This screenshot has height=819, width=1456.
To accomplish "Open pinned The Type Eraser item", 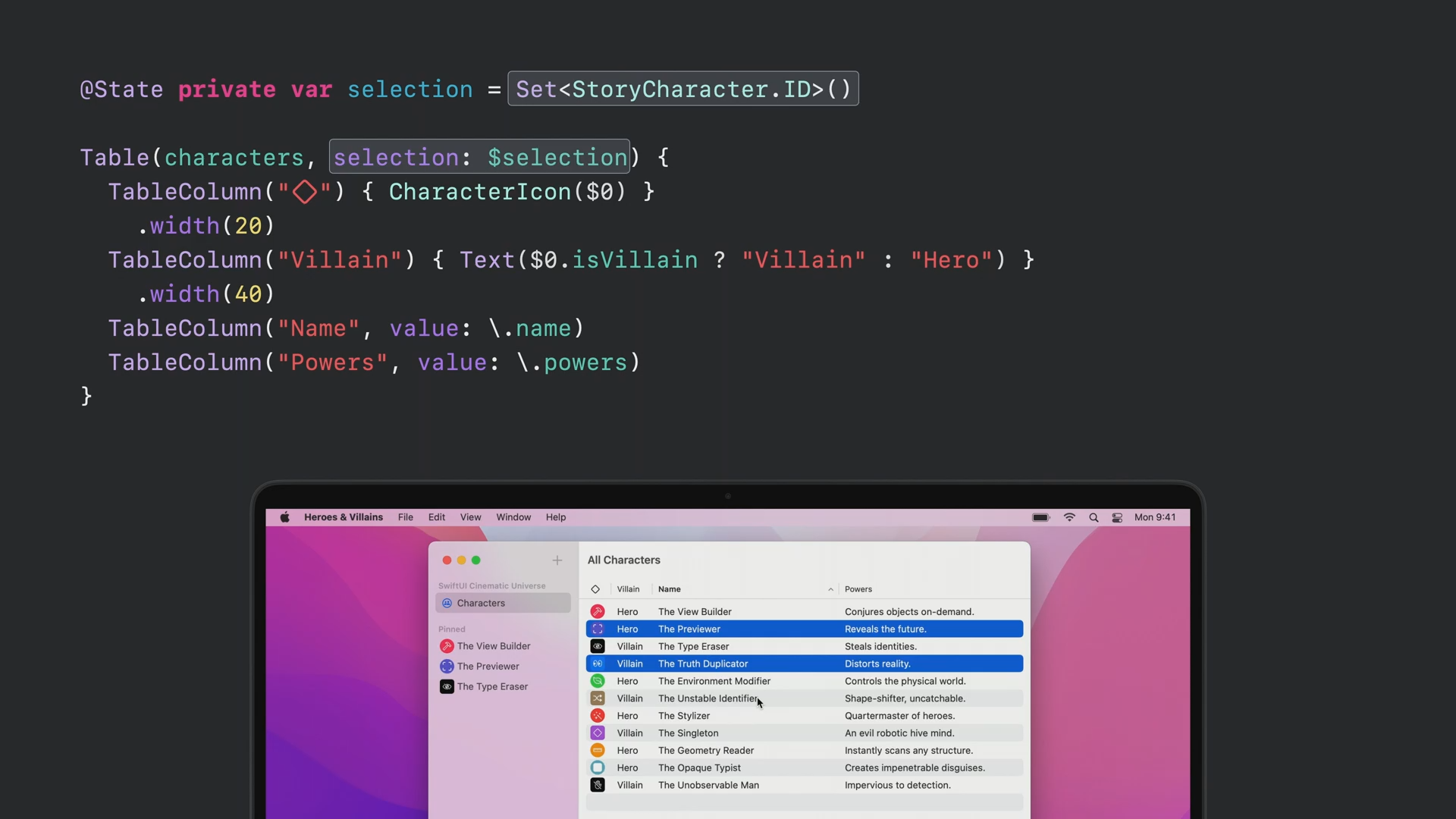I will coord(492,687).
